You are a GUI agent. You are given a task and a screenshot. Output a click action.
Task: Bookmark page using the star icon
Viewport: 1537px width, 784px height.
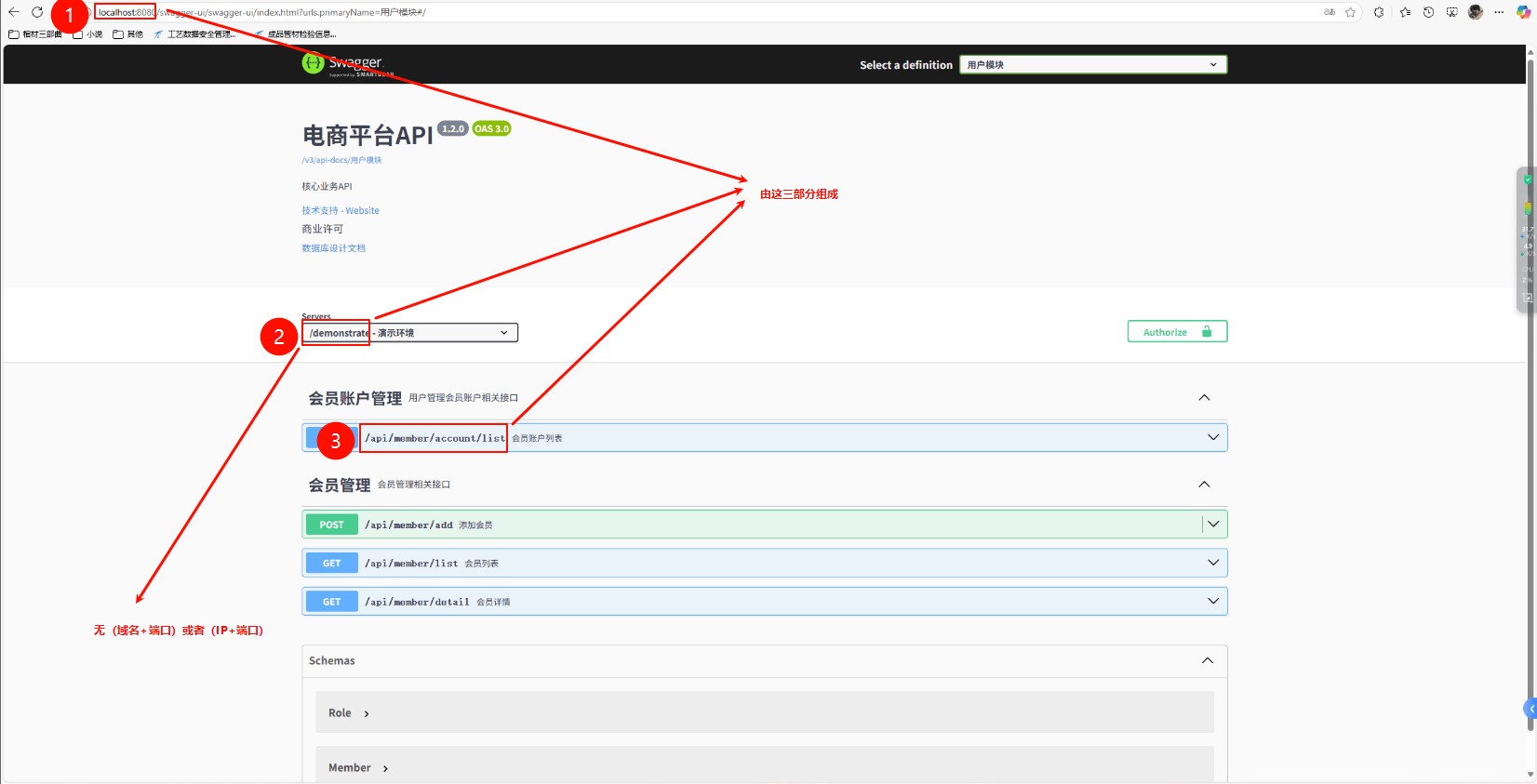(1351, 12)
